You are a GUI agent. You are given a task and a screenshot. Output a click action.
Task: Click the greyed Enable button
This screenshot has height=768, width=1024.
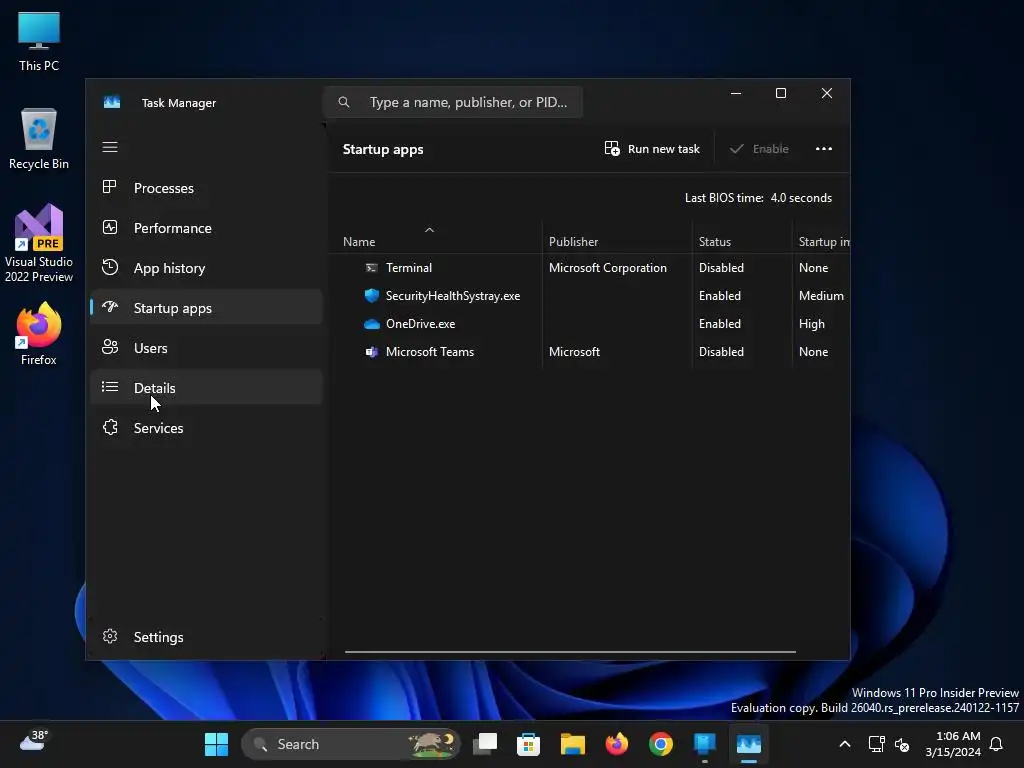point(759,149)
